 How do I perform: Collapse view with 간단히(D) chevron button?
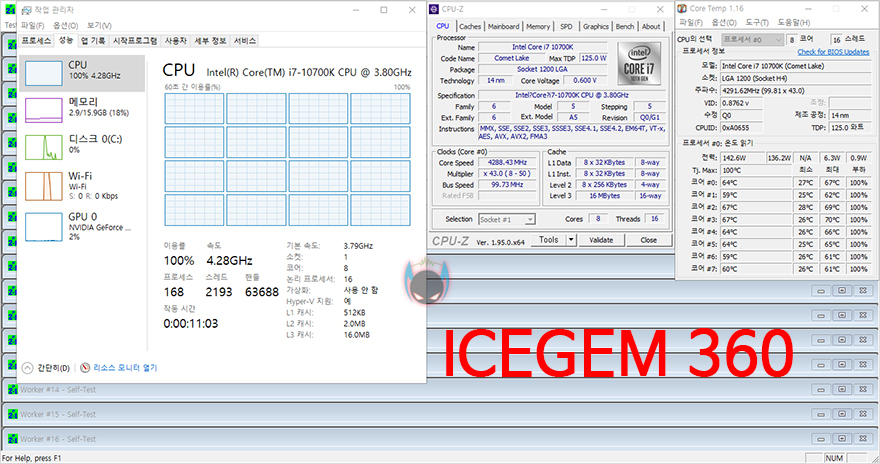(x=28, y=368)
